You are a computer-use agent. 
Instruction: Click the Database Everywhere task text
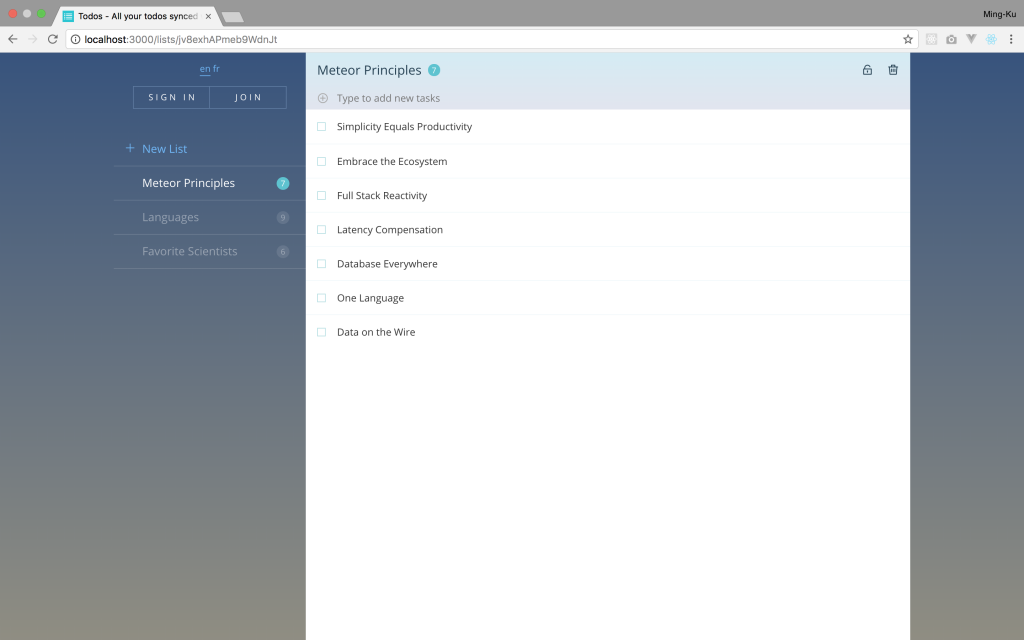point(387,264)
